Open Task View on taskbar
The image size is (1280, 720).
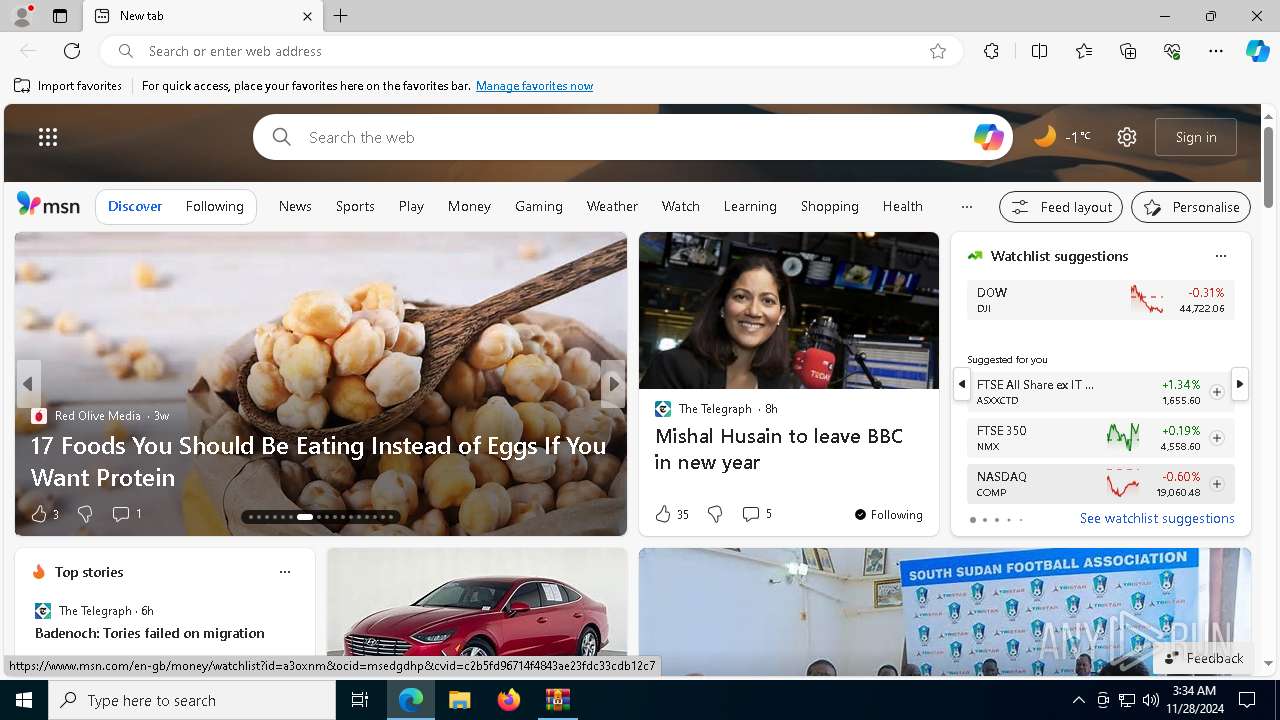pos(360,700)
